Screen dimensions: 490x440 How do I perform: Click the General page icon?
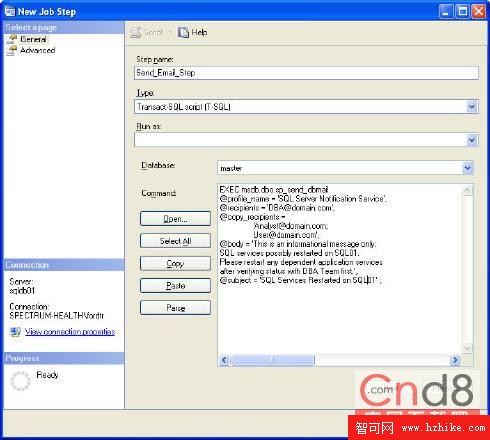pyautogui.click(x=12, y=39)
